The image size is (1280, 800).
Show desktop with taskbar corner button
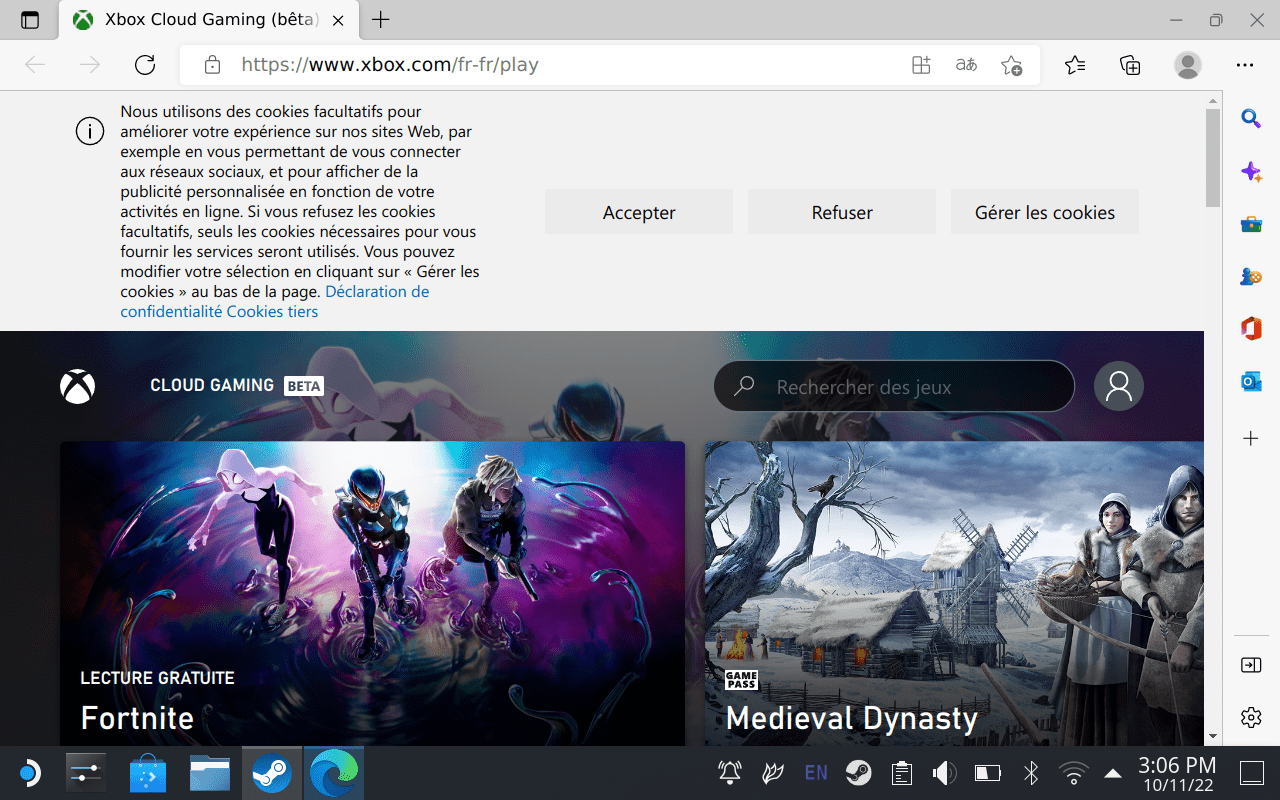(1252, 773)
